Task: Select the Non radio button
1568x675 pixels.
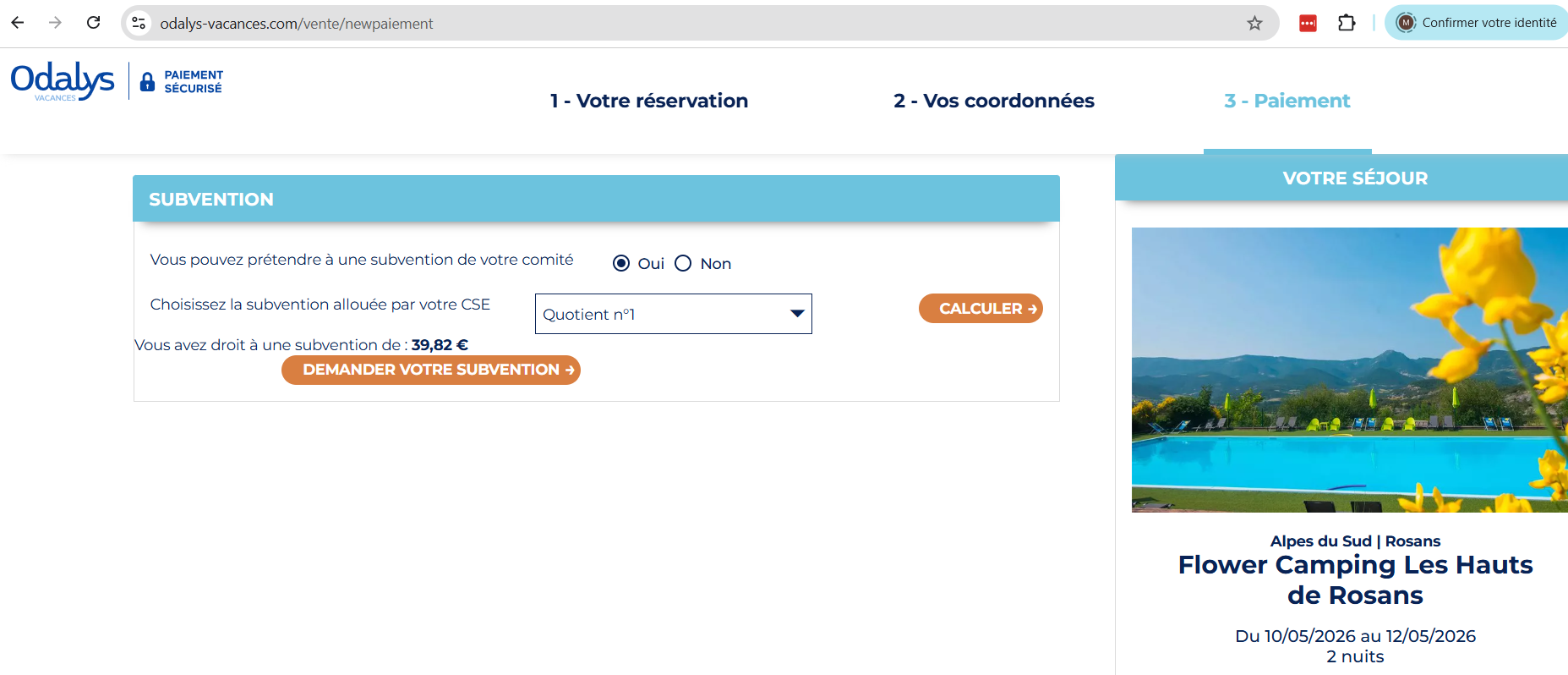Action: pyautogui.click(x=683, y=263)
